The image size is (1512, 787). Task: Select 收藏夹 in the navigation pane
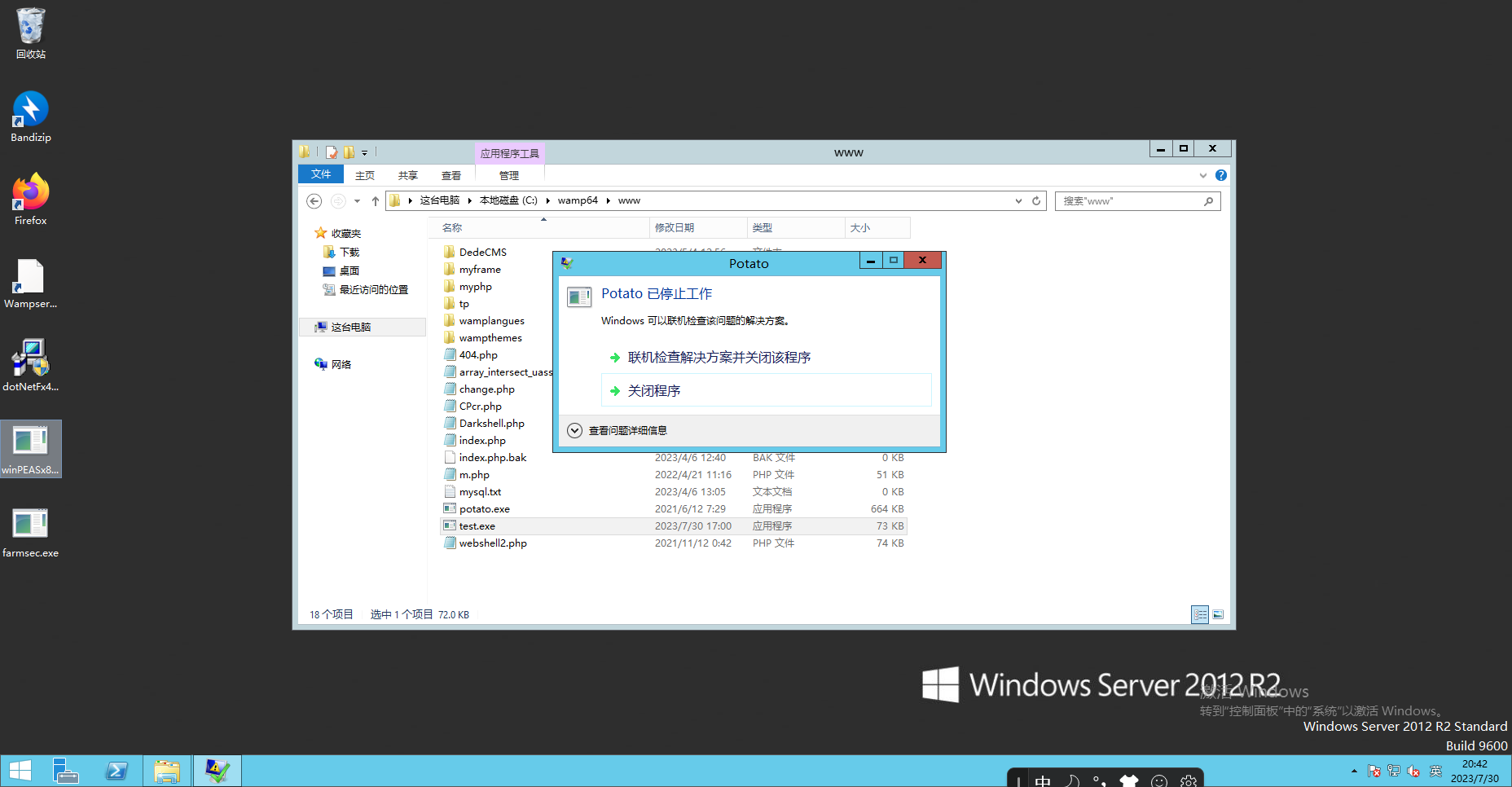coord(338,234)
